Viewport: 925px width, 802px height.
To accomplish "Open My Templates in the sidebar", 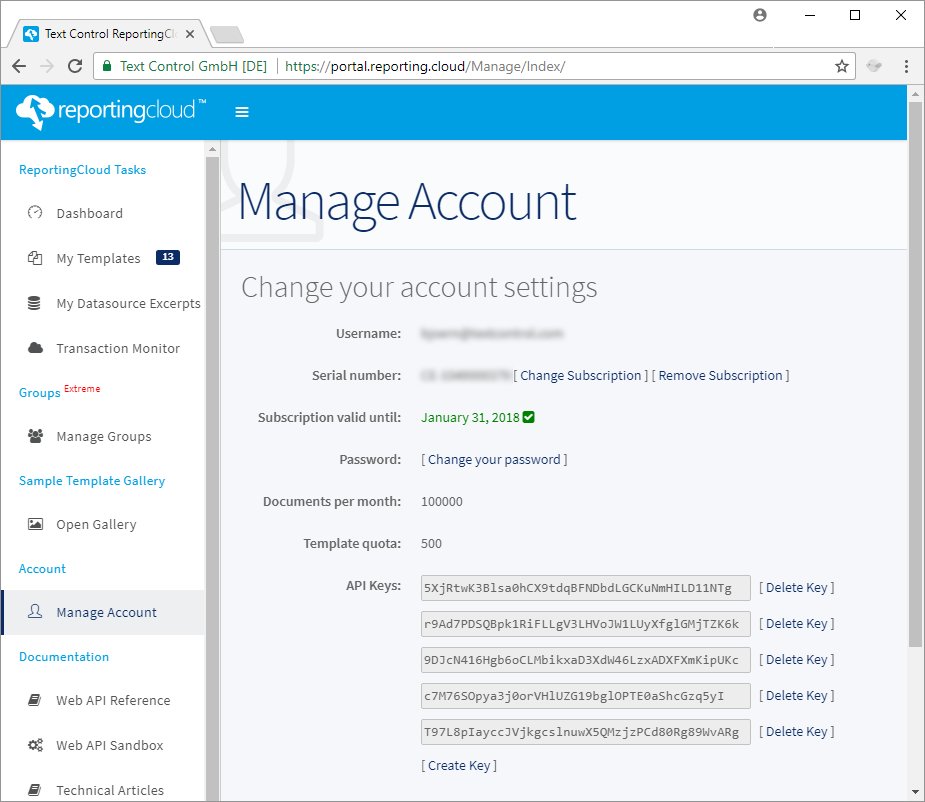I will (x=99, y=258).
